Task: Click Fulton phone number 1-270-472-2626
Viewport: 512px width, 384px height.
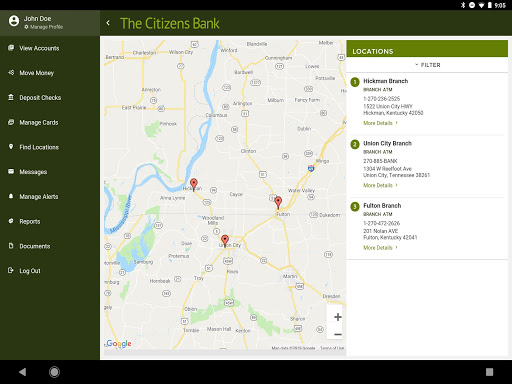Action: (x=381, y=223)
